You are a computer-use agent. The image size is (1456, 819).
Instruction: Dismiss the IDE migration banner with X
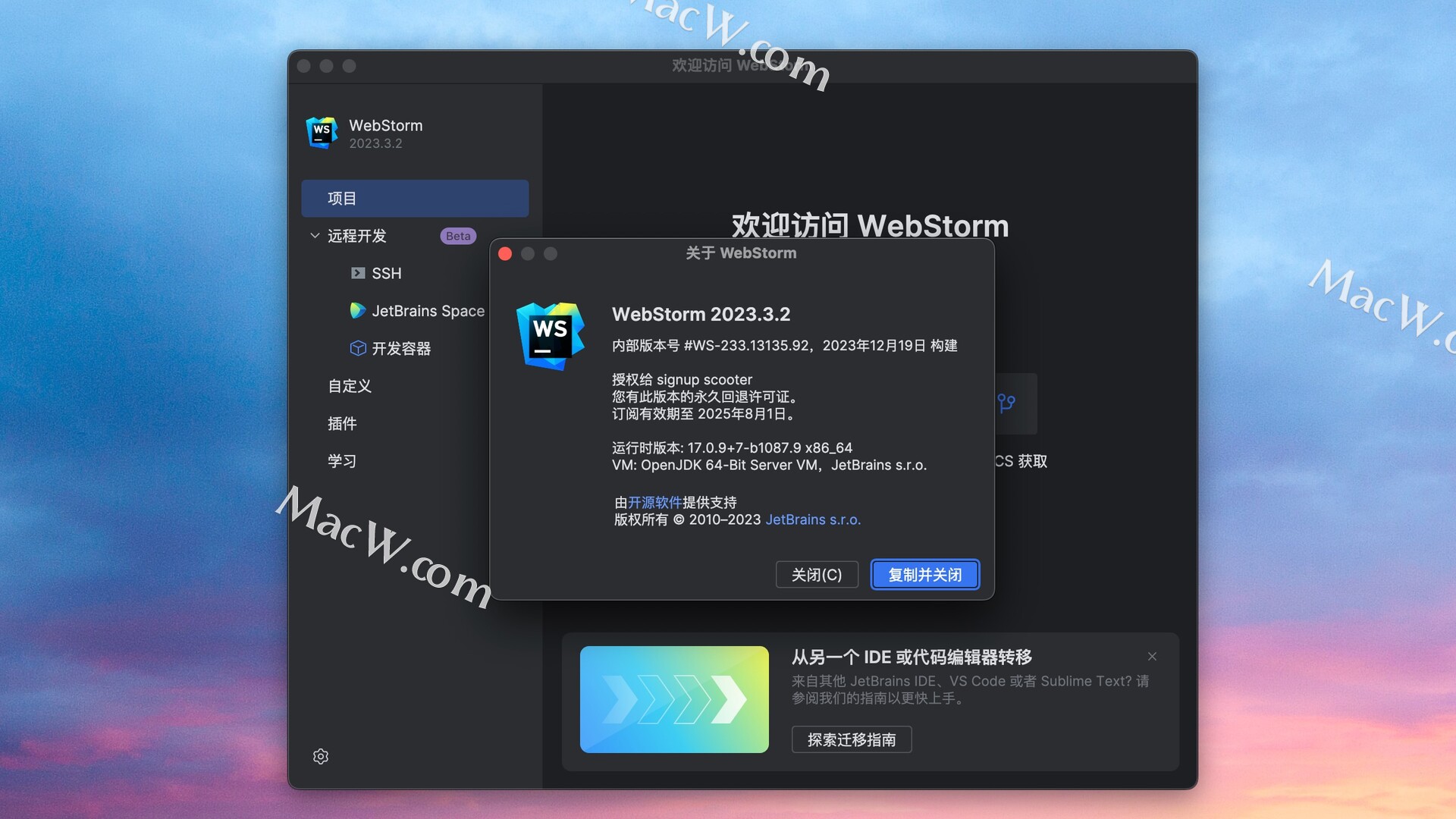point(1152,657)
